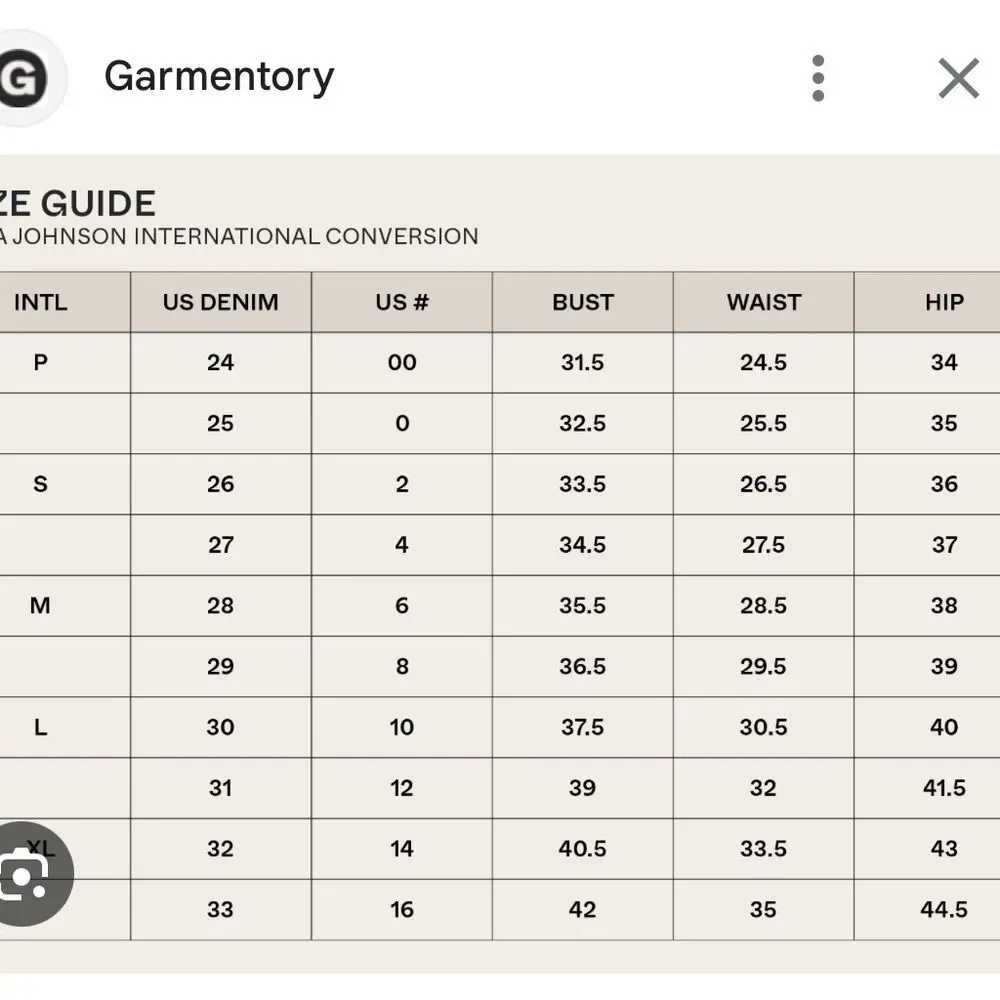Tap the international conversion subtitle
This screenshot has height=1000, width=1000.
tap(239, 237)
